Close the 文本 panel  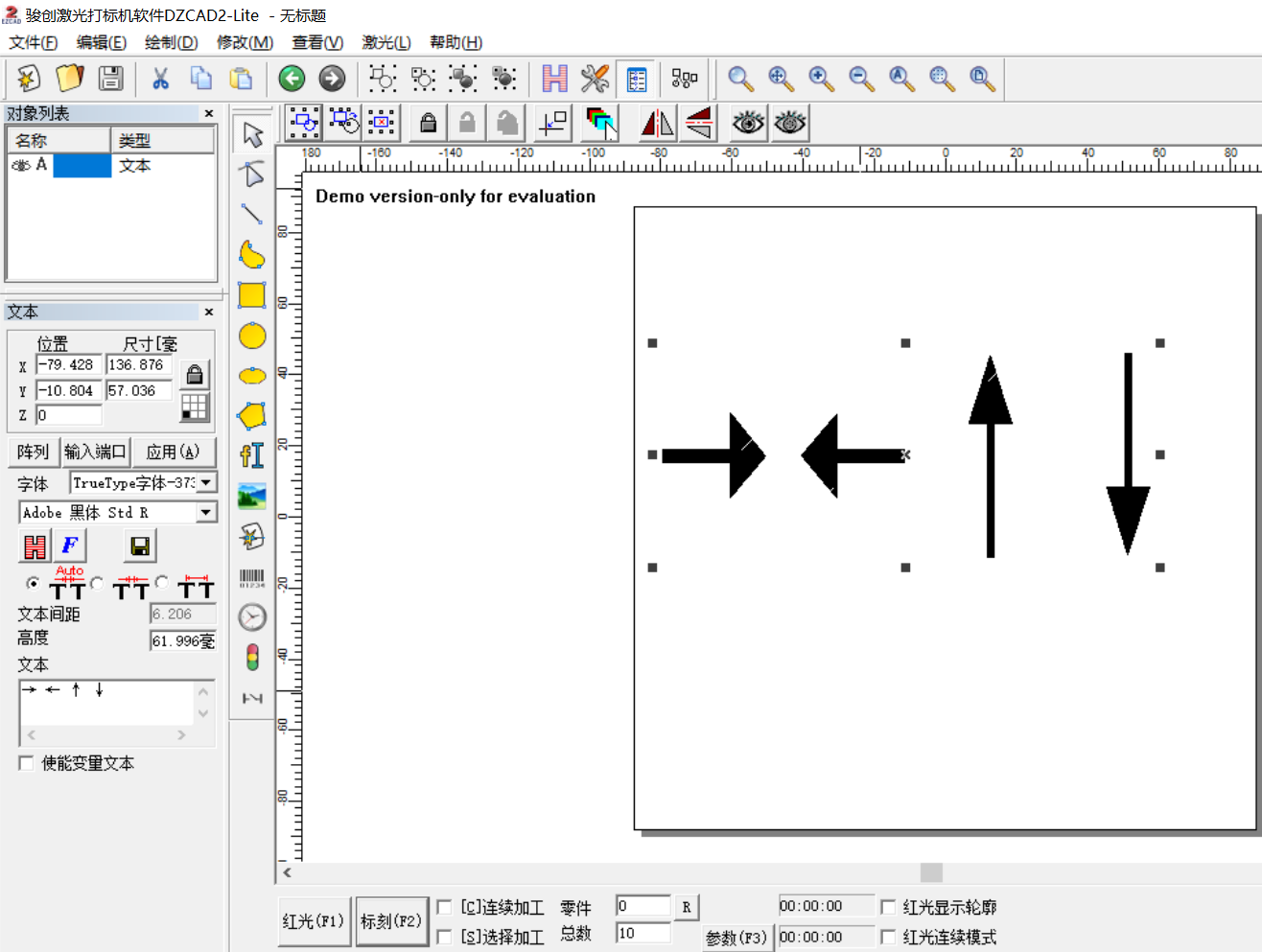(209, 312)
